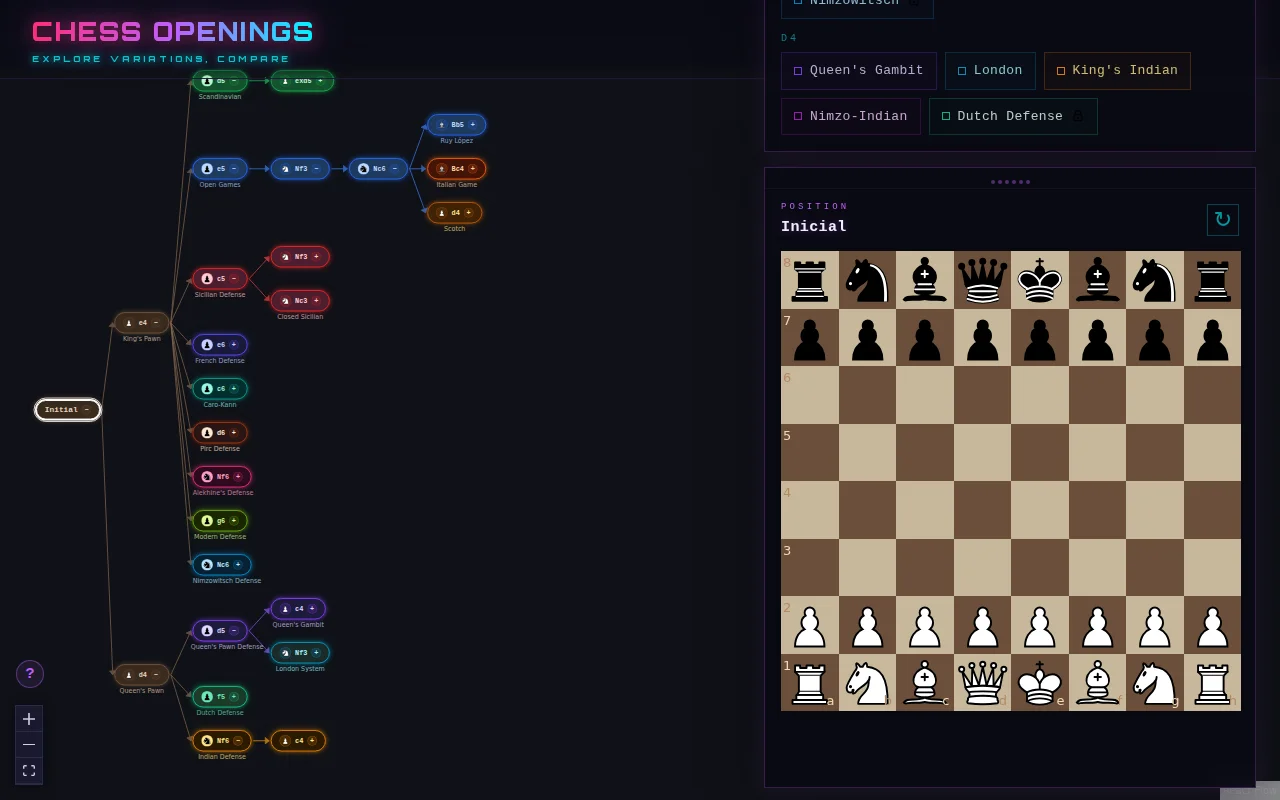Screen dimensions: 1280x800
Task: Click the knight icon in Nimzowitsch Defense node
Action: click(207, 565)
